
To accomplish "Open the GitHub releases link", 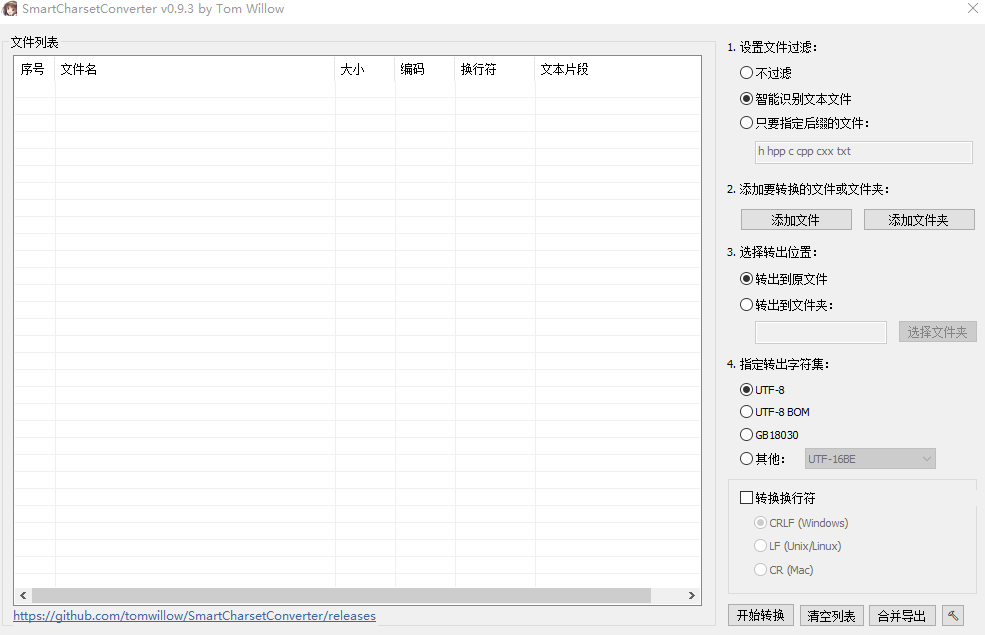I will (194, 616).
